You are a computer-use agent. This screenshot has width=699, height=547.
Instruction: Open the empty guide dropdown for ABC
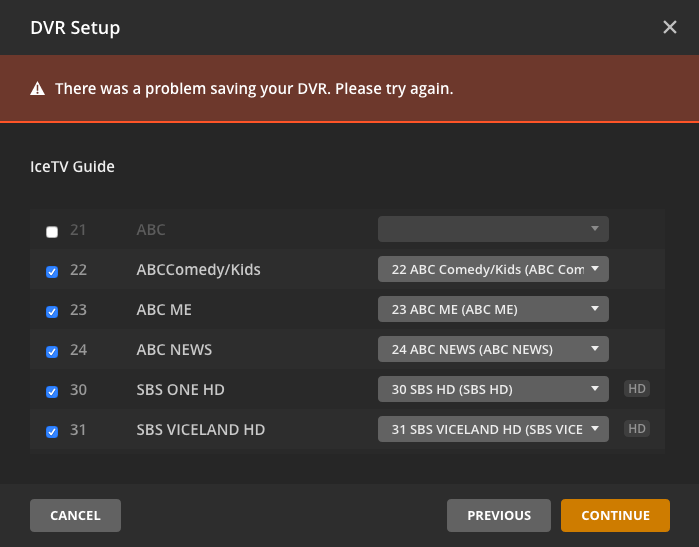pos(493,229)
